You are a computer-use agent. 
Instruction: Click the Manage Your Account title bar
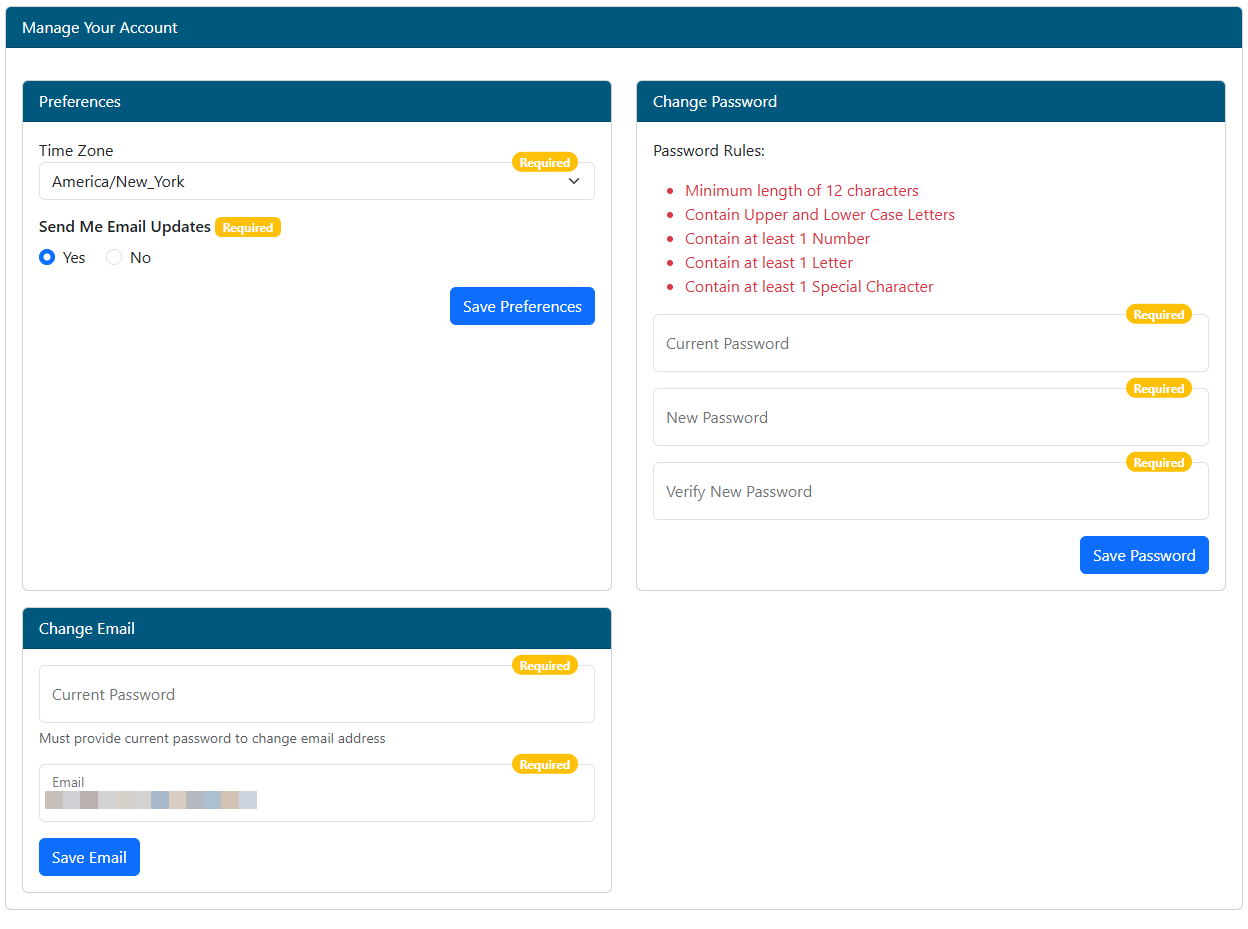tap(624, 28)
